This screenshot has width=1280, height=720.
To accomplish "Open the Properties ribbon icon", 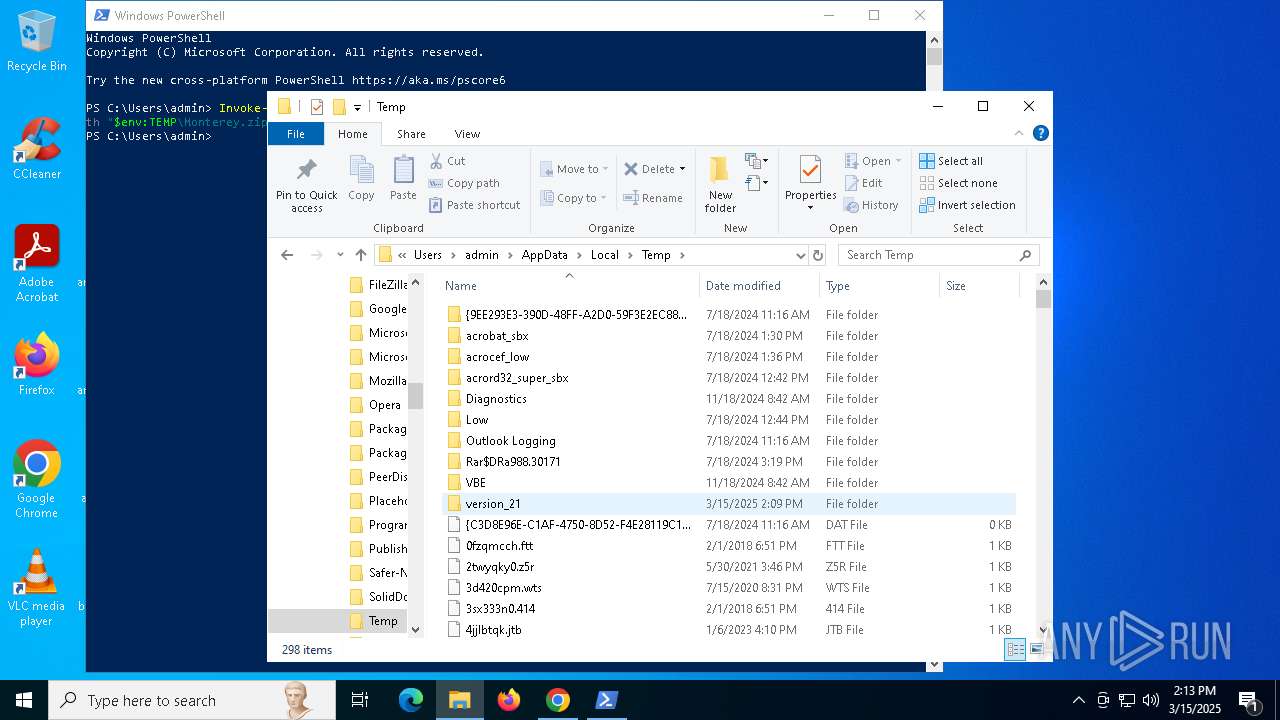I will [x=810, y=183].
